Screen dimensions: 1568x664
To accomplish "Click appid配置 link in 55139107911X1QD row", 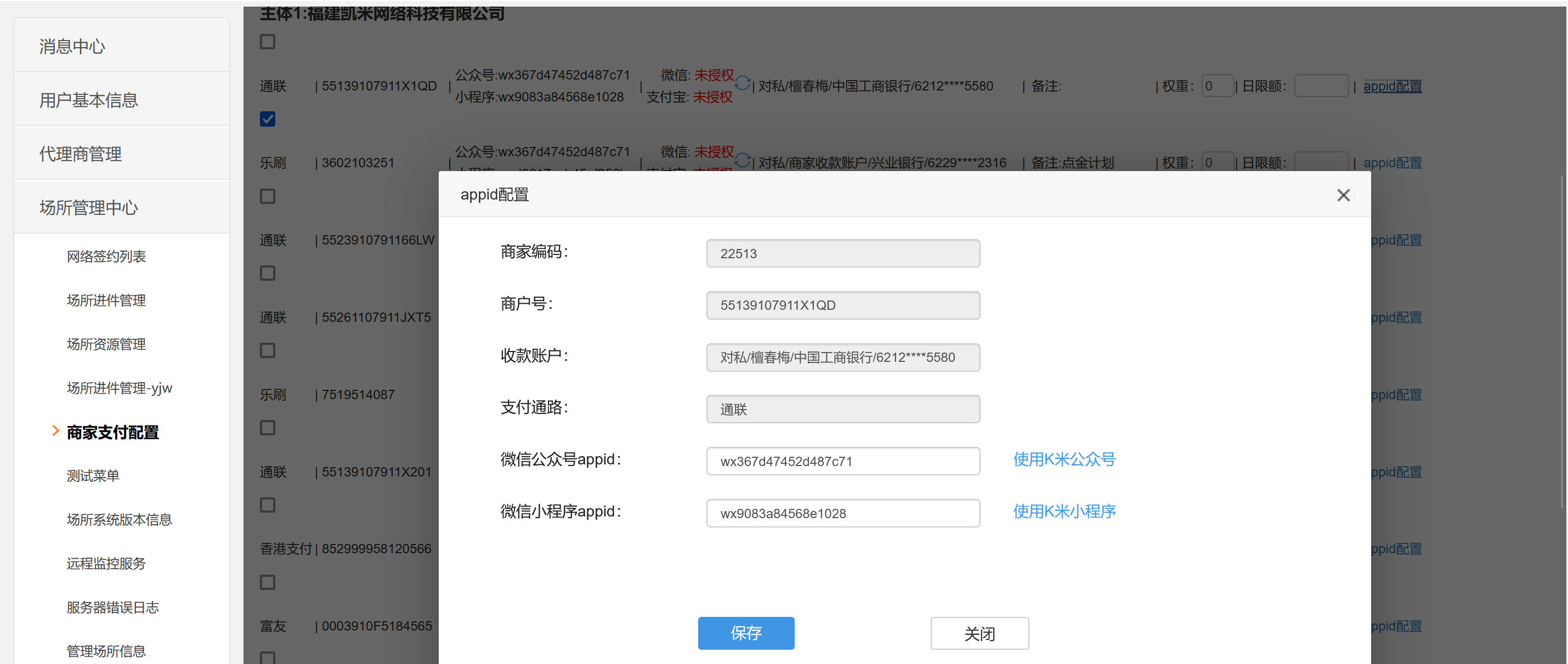I will pos(1392,86).
